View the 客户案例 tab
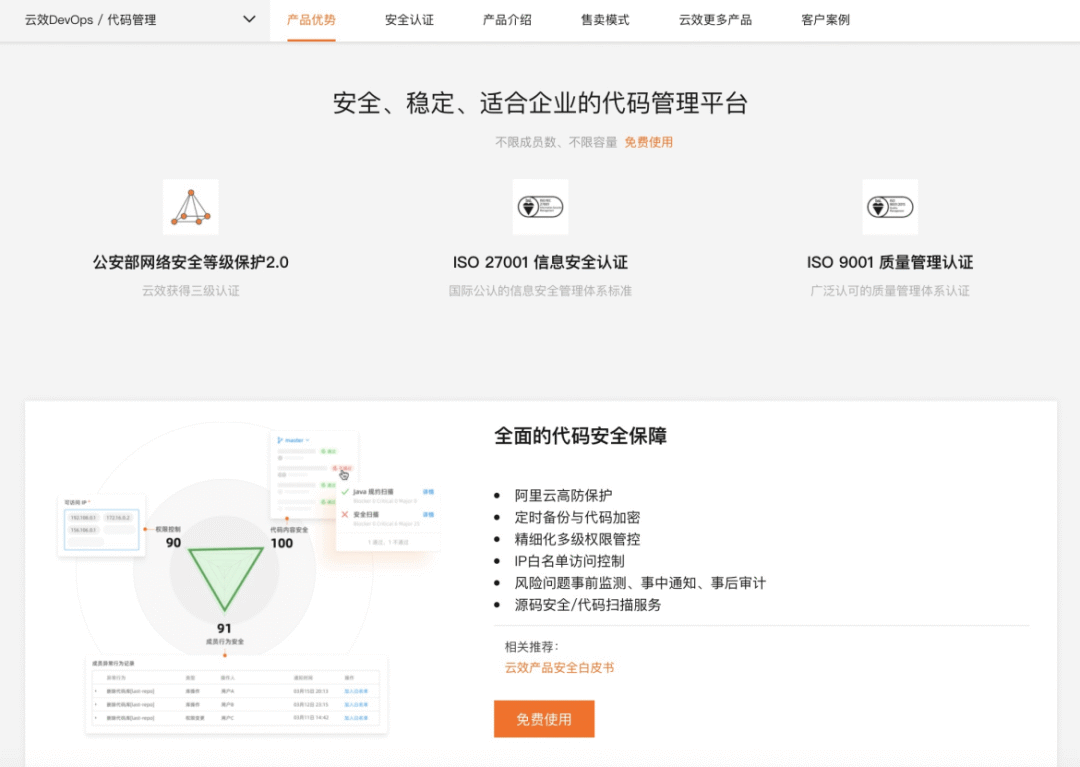This screenshot has height=767, width=1080. pos(825,20)
